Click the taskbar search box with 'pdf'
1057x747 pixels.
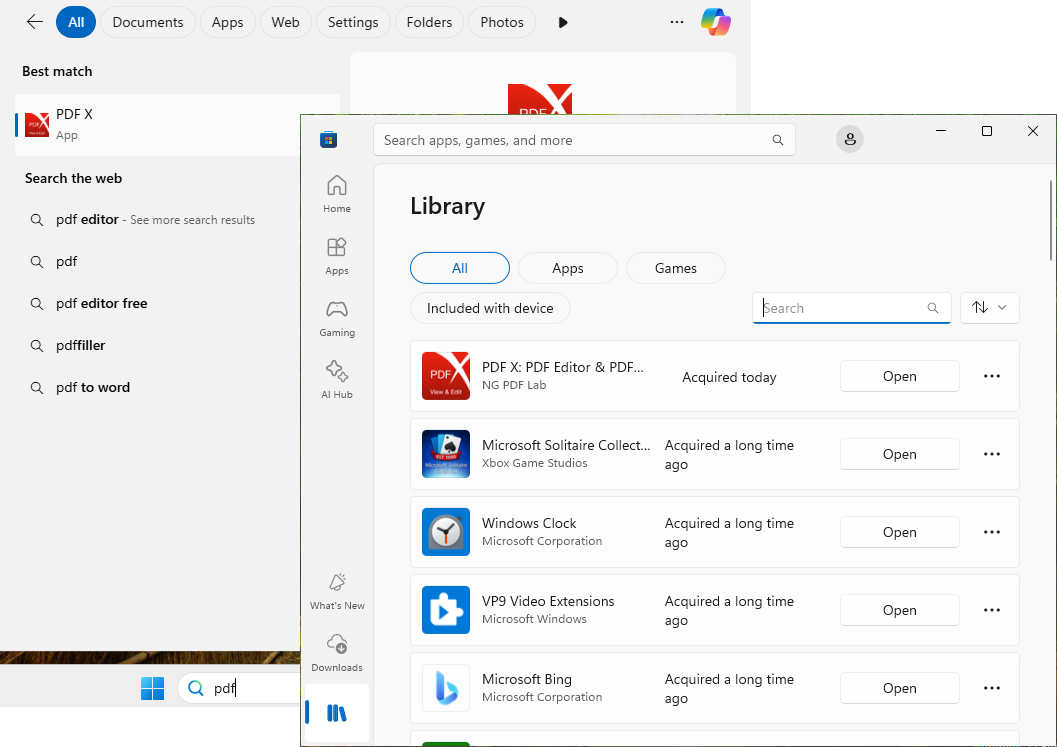point(239,688)
